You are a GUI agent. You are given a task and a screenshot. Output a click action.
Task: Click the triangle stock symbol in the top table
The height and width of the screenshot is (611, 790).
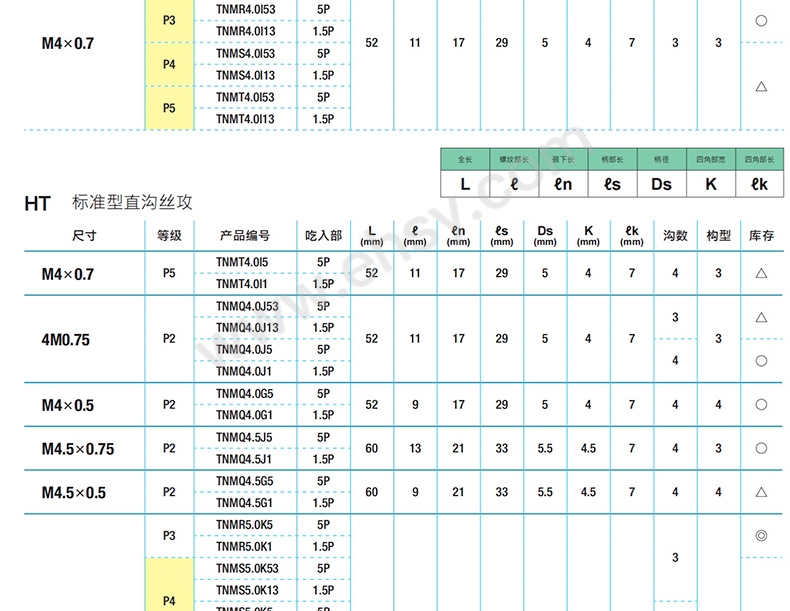pyautogui.click(x=761, y=87)
